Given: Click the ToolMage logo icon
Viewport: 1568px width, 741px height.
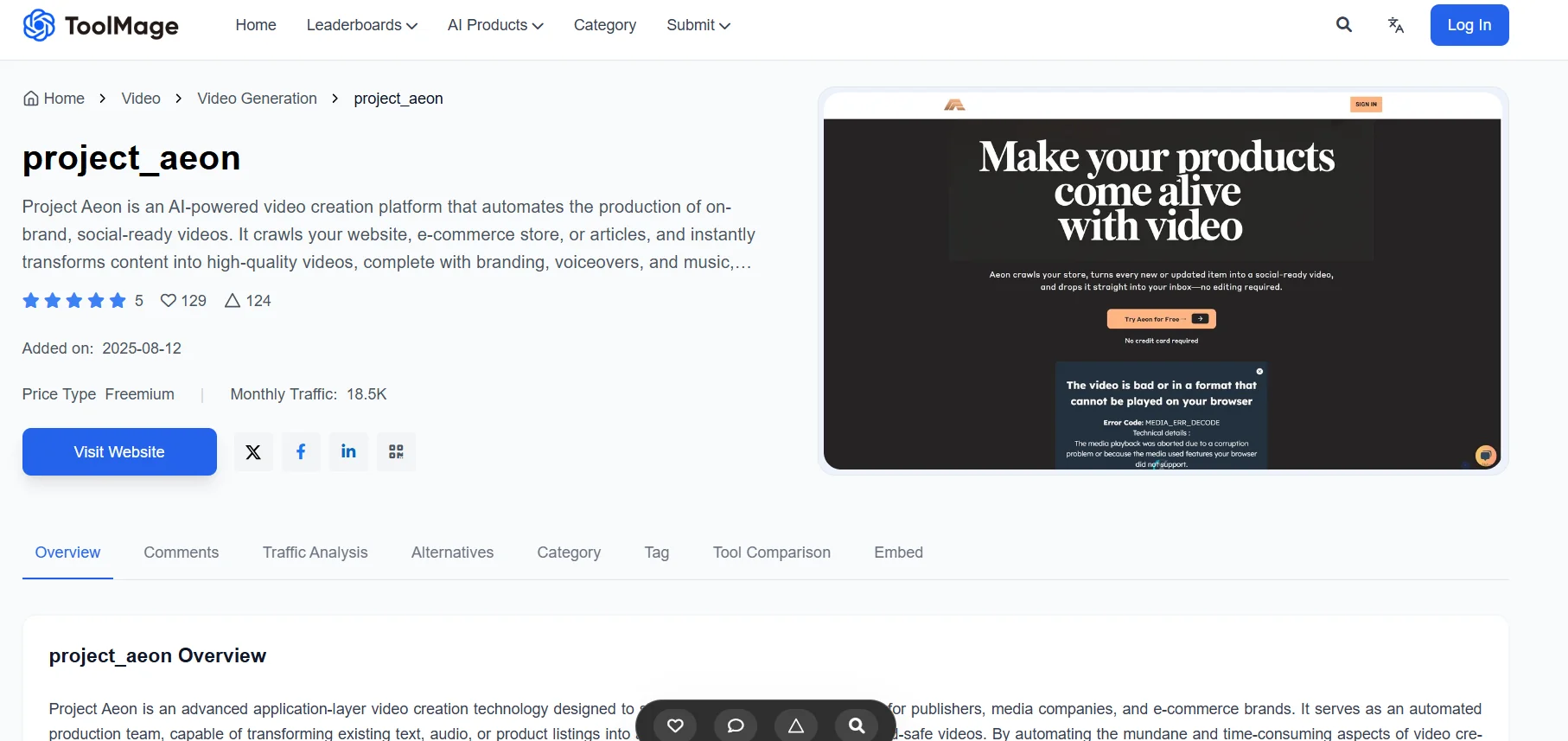Looking at the screenshot, I should point(39,25).
